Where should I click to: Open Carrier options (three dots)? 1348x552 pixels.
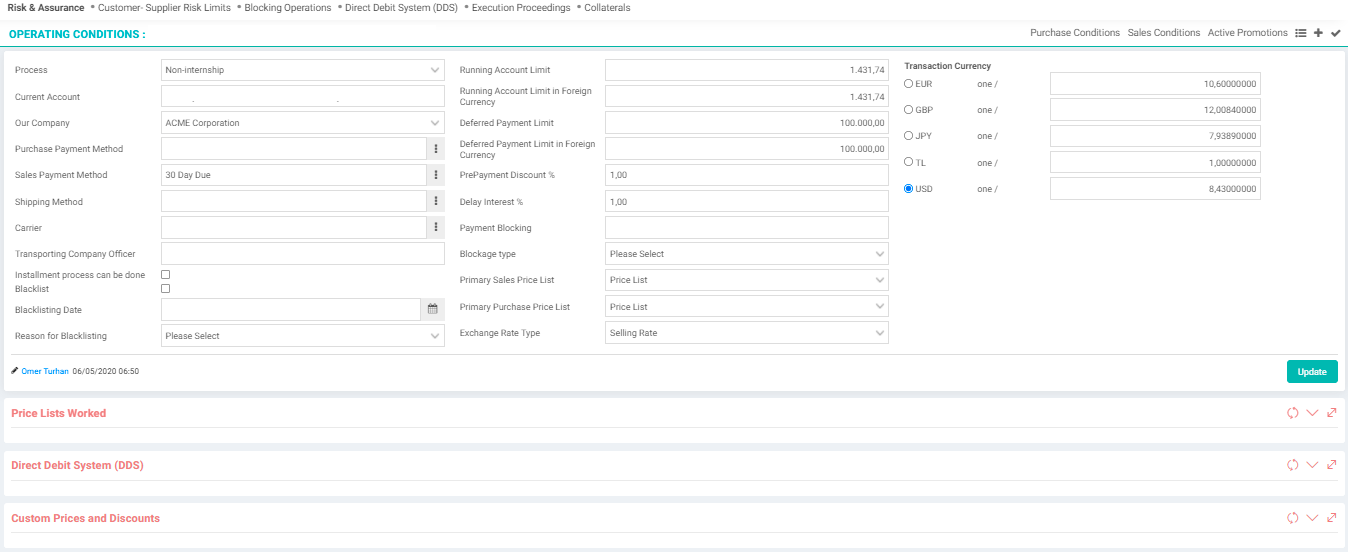coord(436,228)
